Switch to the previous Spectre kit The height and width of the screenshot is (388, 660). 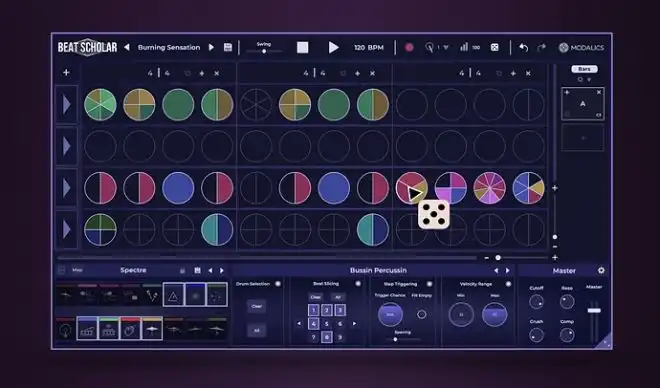(x=210, y=270)
